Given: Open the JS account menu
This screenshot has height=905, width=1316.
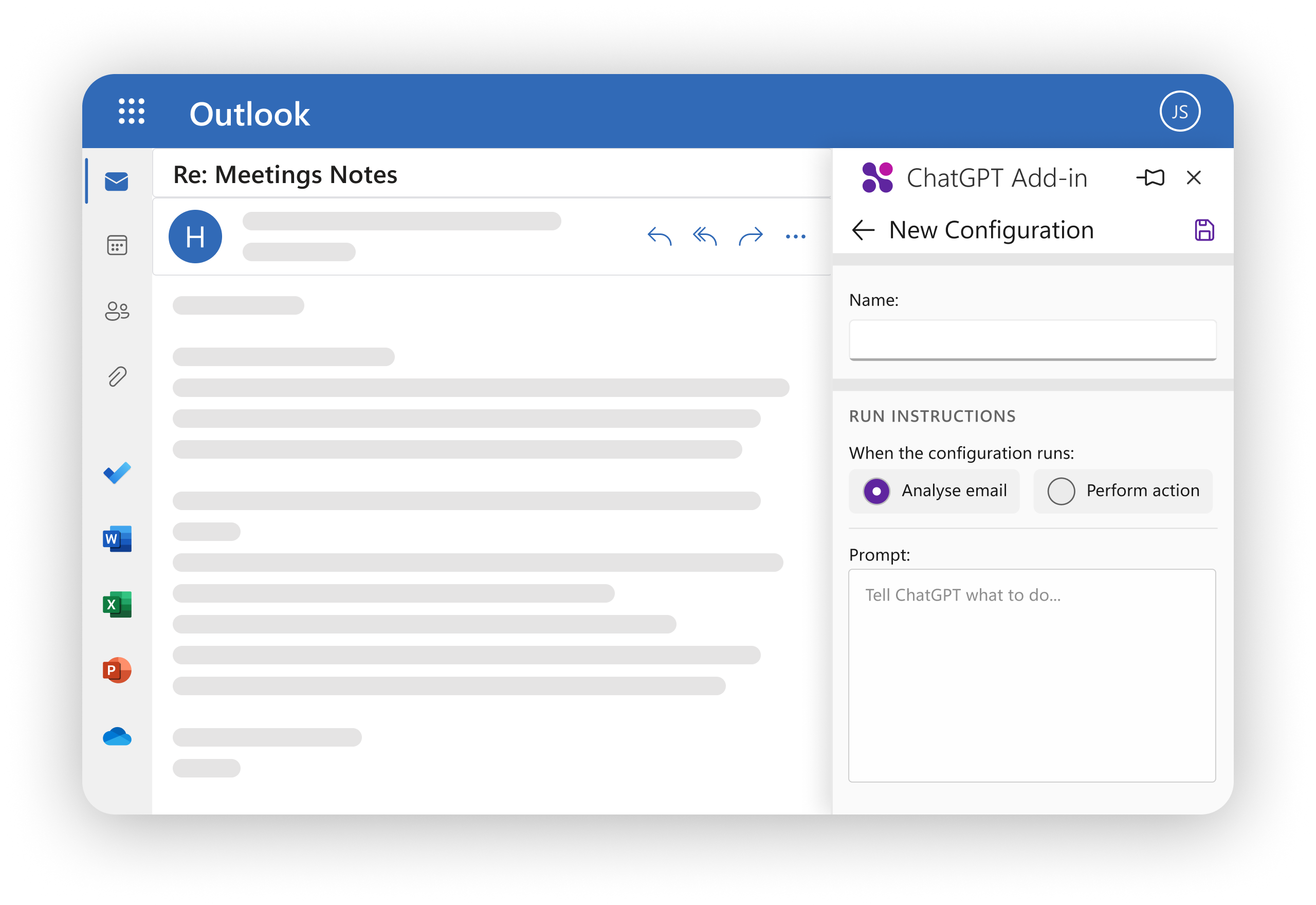Looking at the screenshot, I should [x=1180, y=111].
